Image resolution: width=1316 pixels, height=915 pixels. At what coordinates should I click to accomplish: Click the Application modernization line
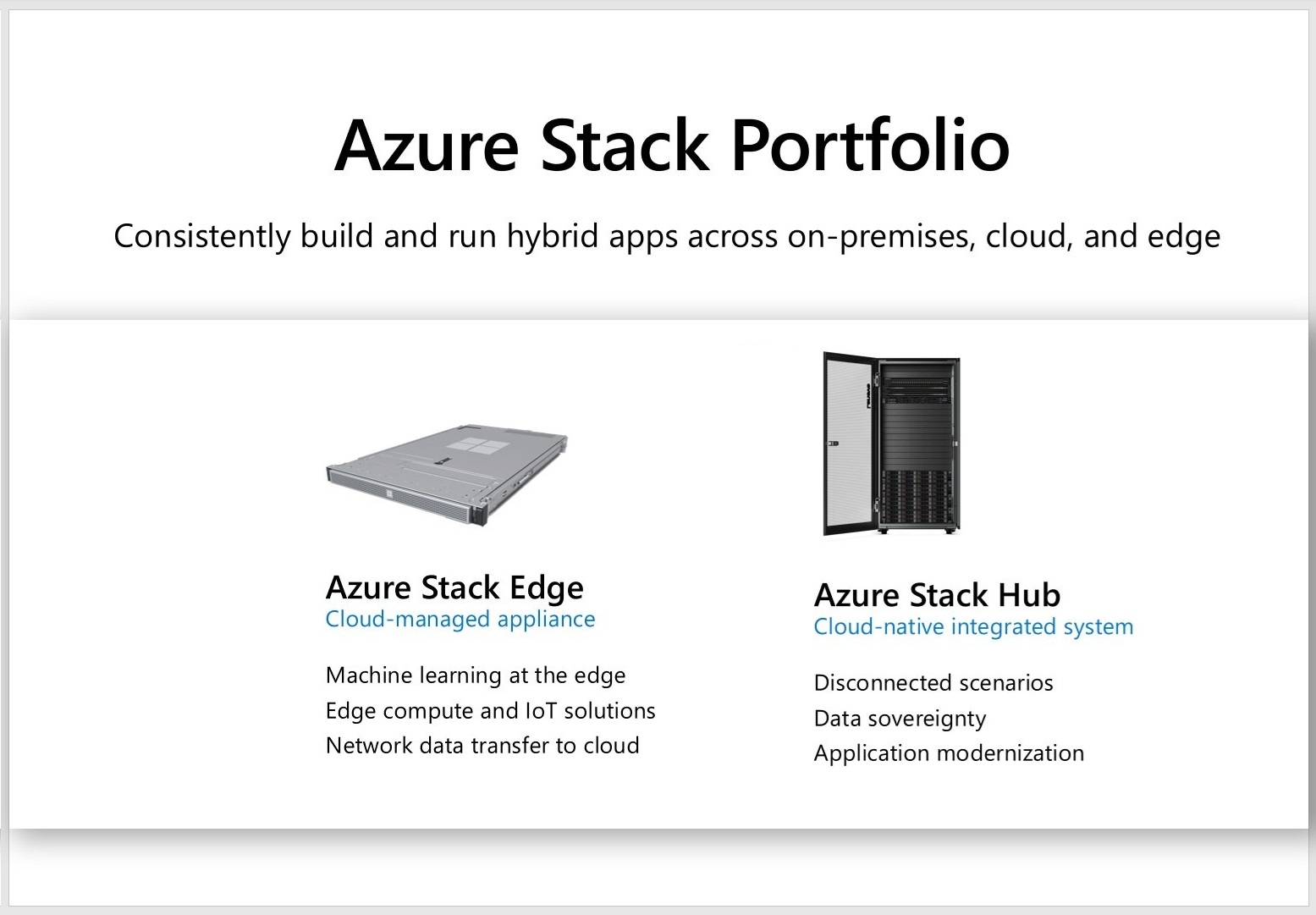(x=949, y=753)
